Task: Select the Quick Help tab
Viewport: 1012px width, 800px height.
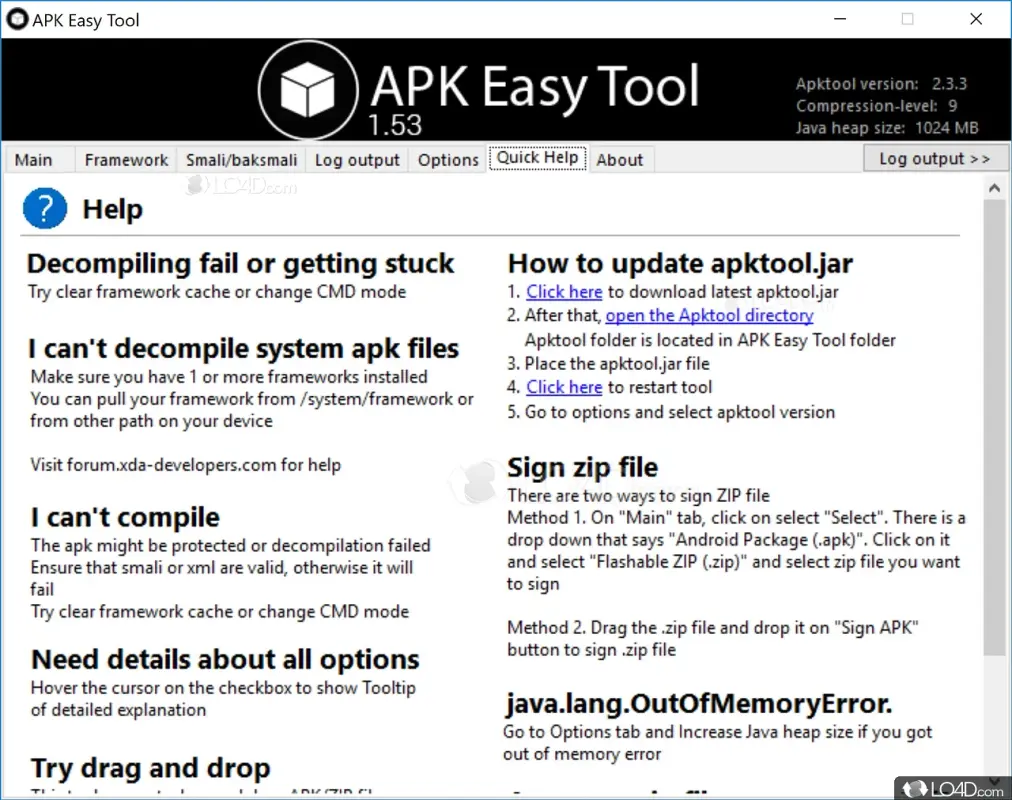Action: (x=537, y=158)
